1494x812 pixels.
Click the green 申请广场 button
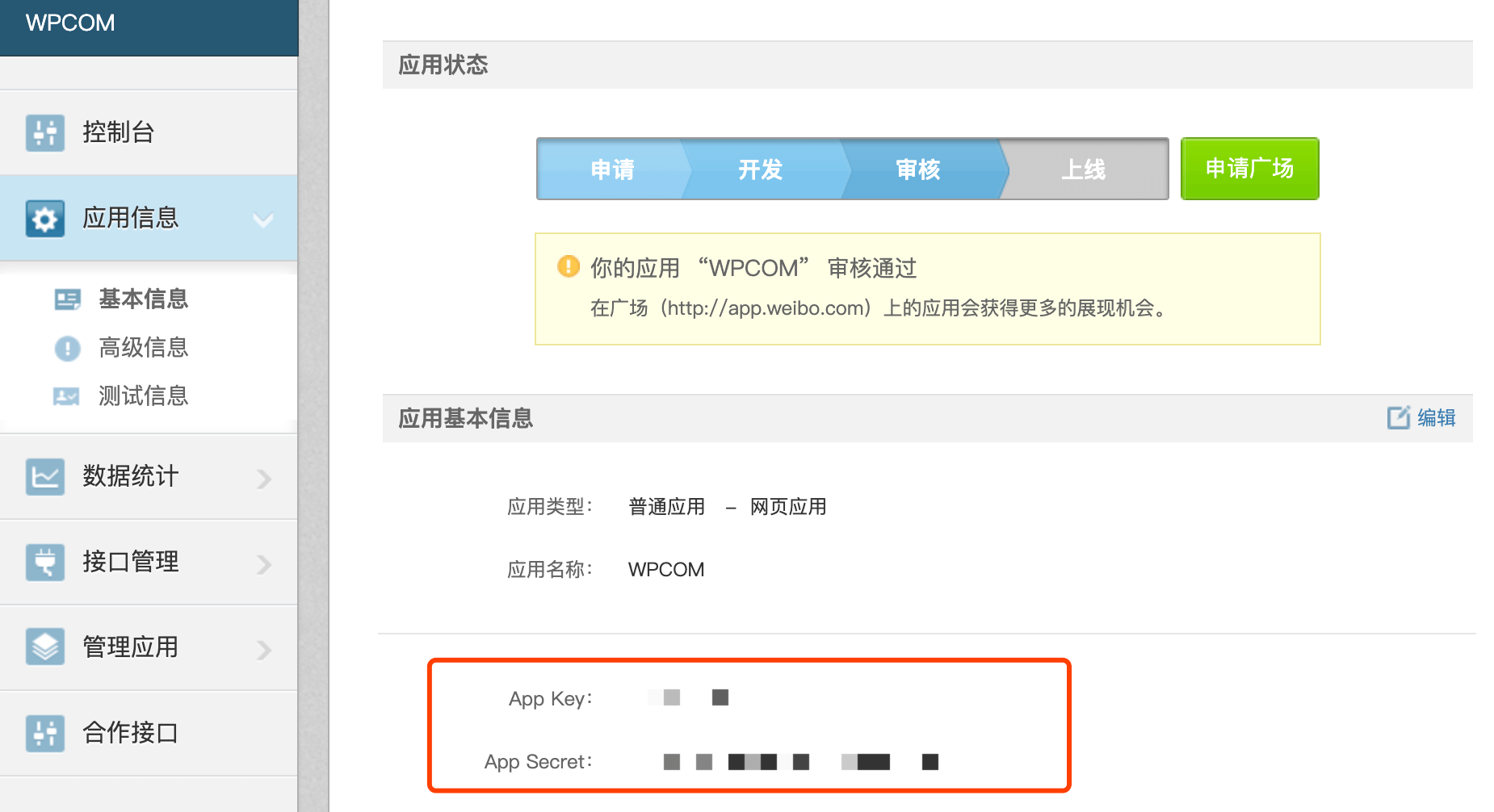pos(1249,169)
